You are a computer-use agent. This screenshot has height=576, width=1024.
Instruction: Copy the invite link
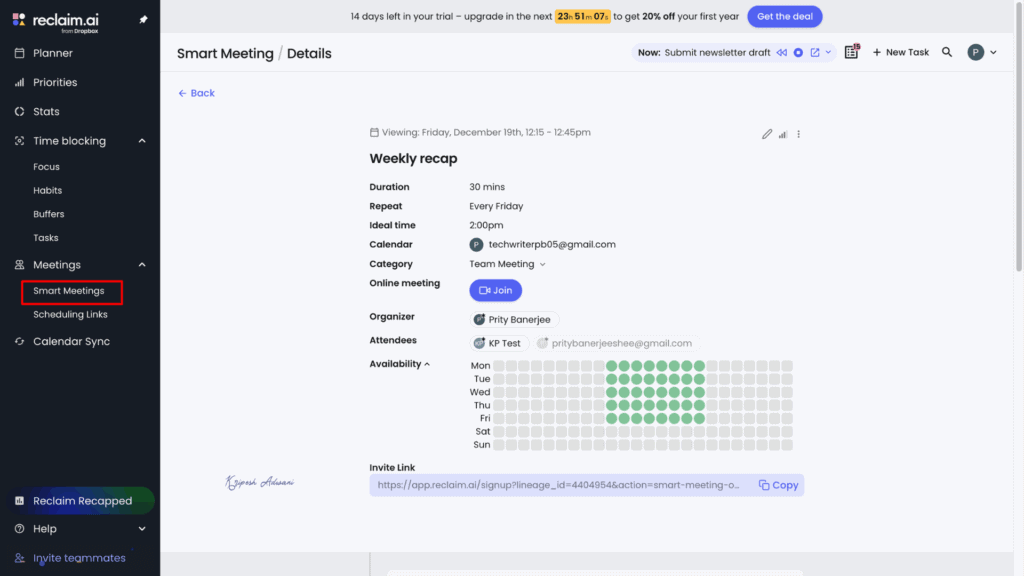[778, 485]
